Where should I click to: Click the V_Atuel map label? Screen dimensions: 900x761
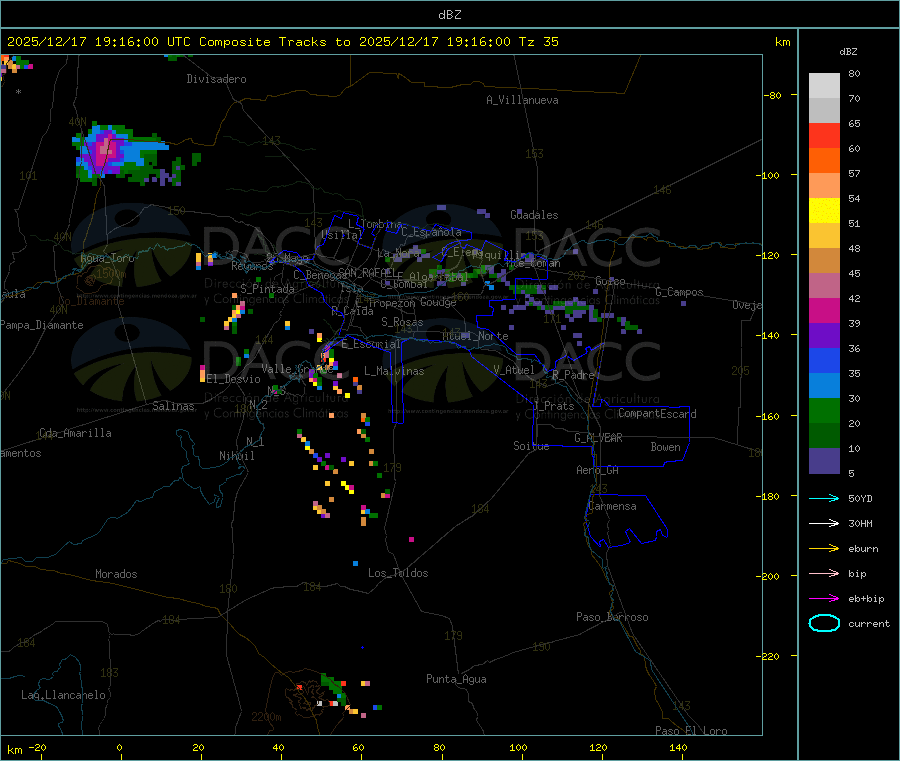514,370
